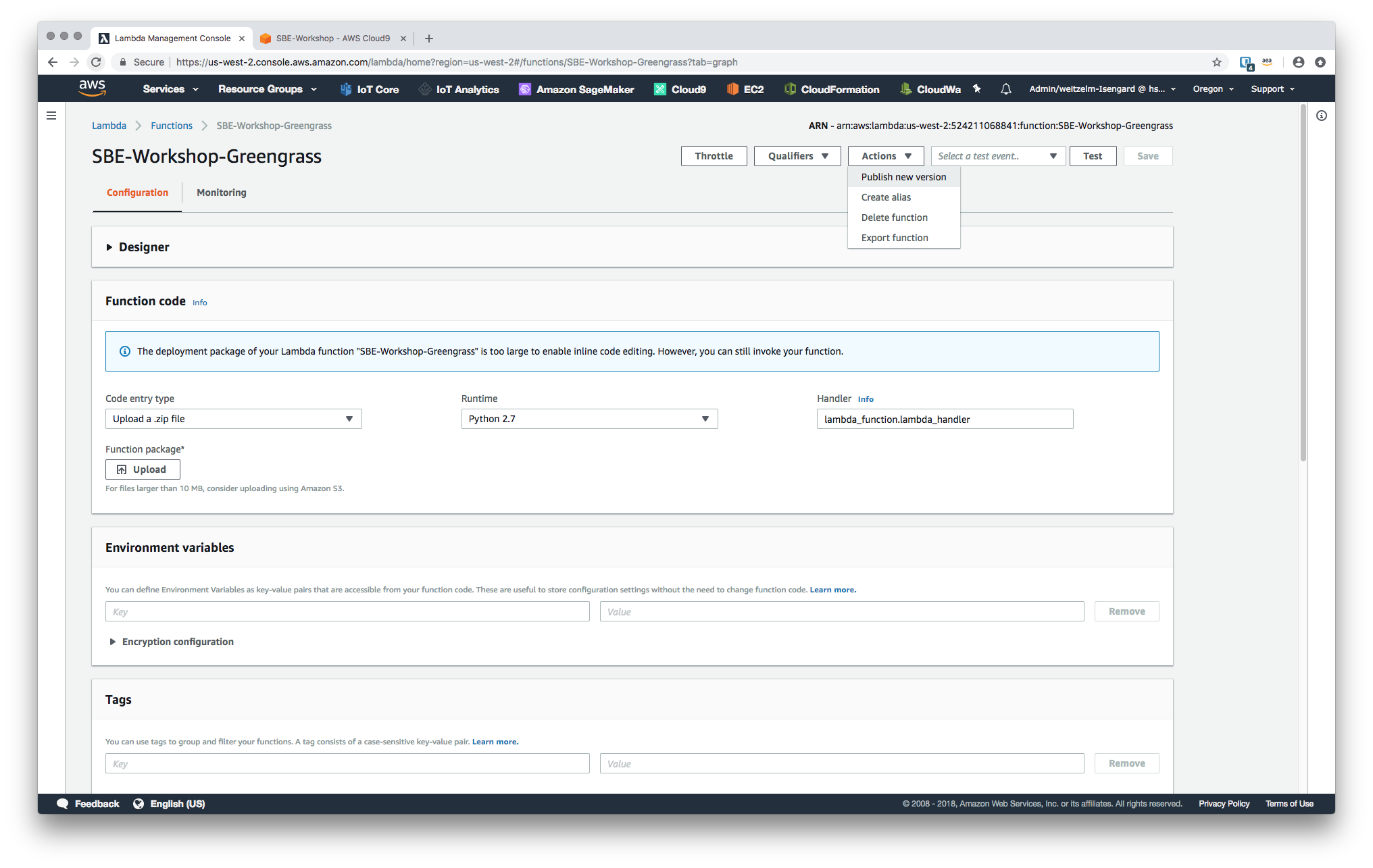The height and width of the screenshot is (868, 1373).
Task: Click the browser extension with badge icon
Action: click(x=1247, y=63)
